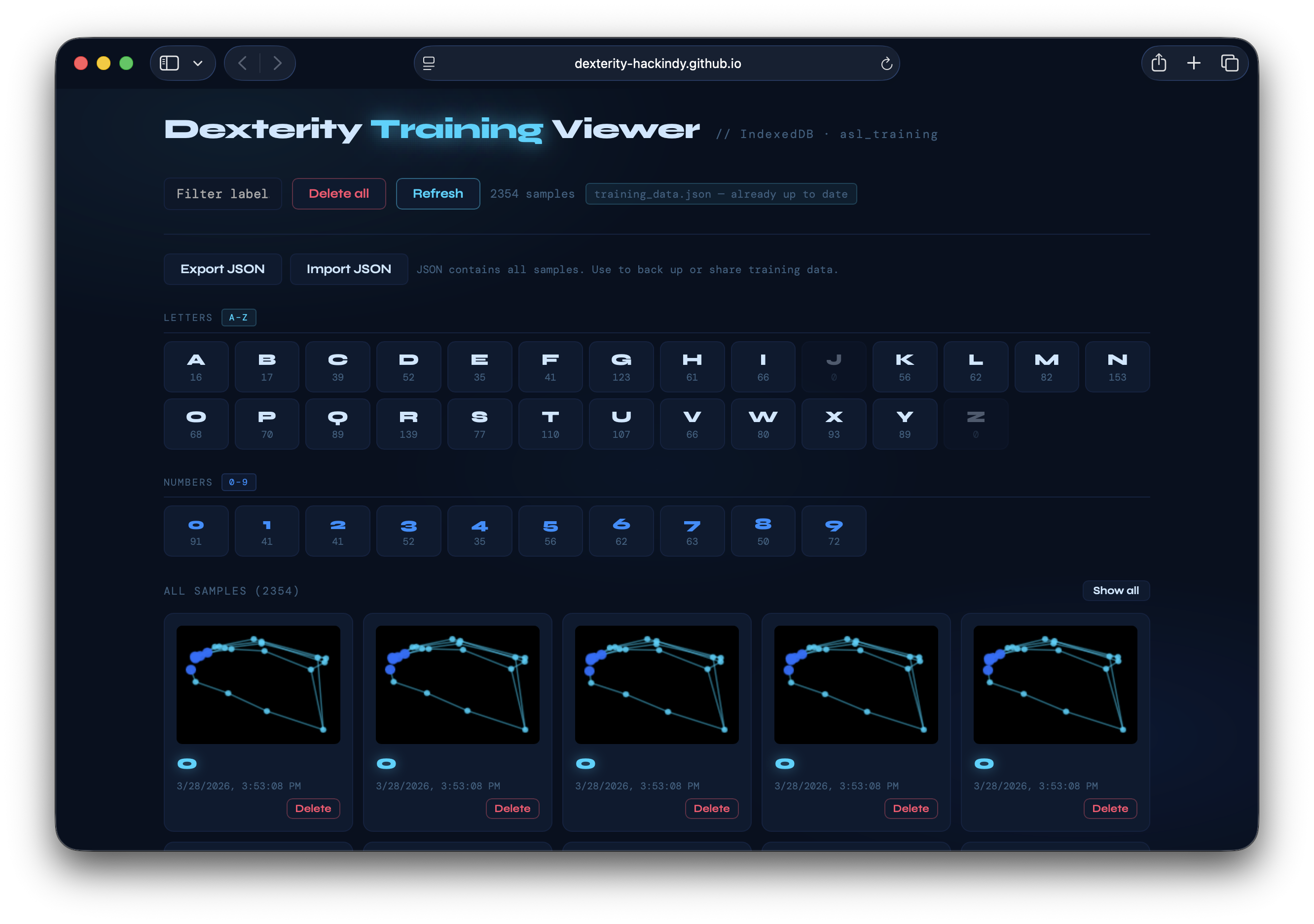Show tab overview icon
Image resolution: width=1314 pixels, height=924 pixels.
pyautogui.click(x=1229, y=63)
